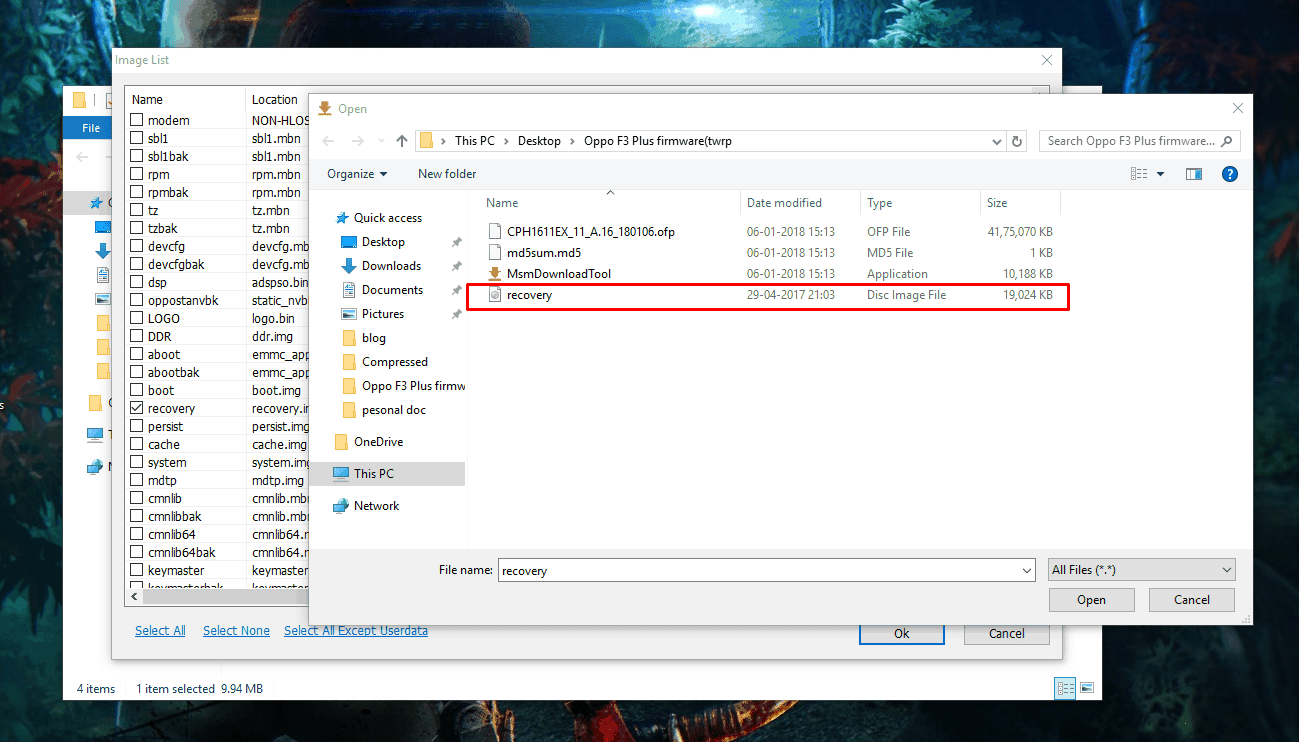Click the search magnifier icon

click(1228, 141)
